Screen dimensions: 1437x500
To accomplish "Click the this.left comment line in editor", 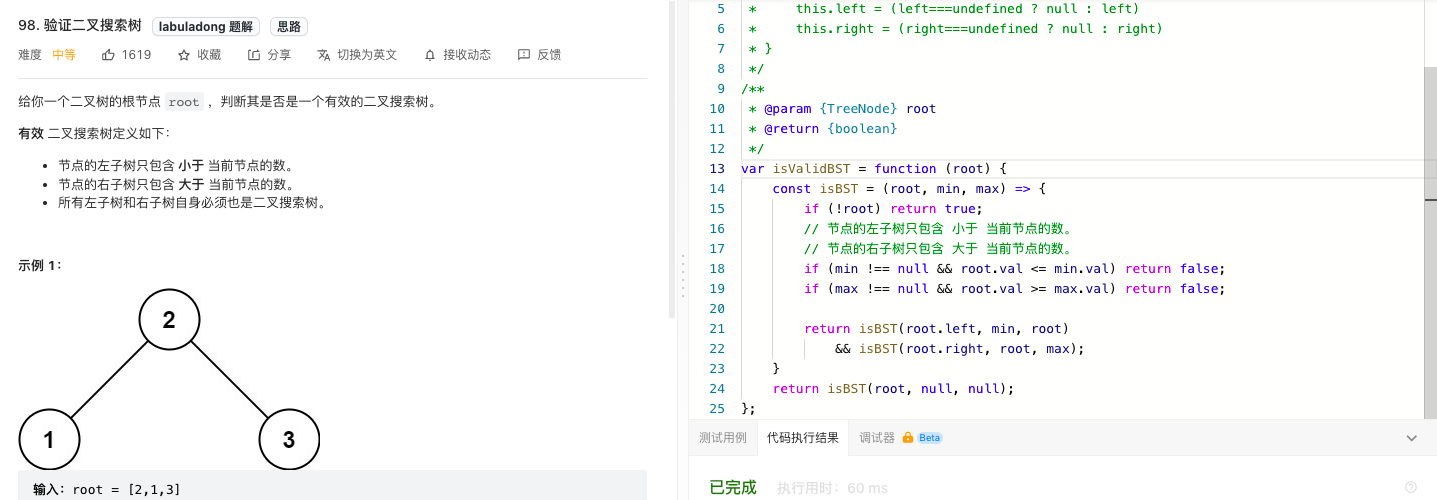I will coord(943,9).
